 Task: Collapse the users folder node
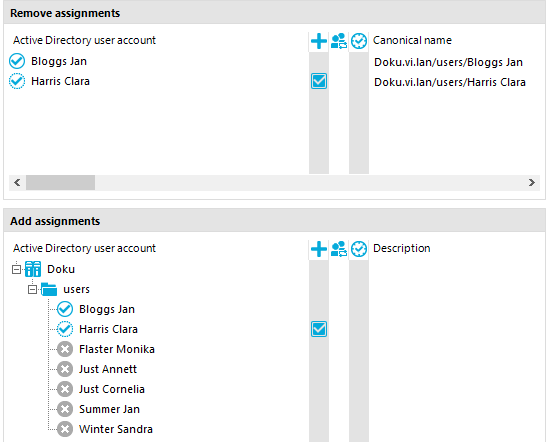(33, 290)
